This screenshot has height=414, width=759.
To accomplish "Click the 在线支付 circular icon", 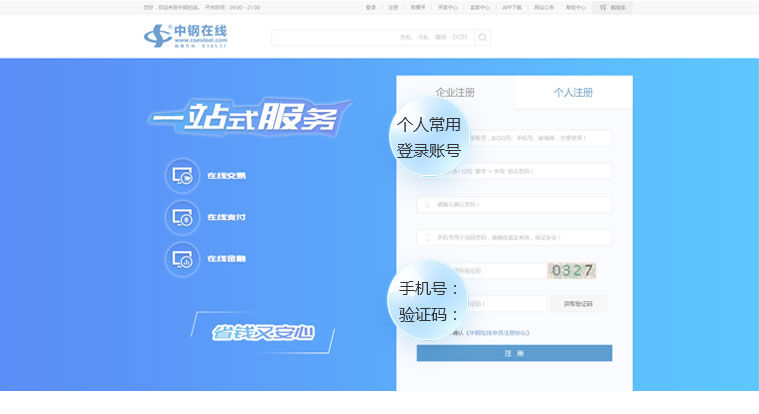I will (x=183, y=217).
